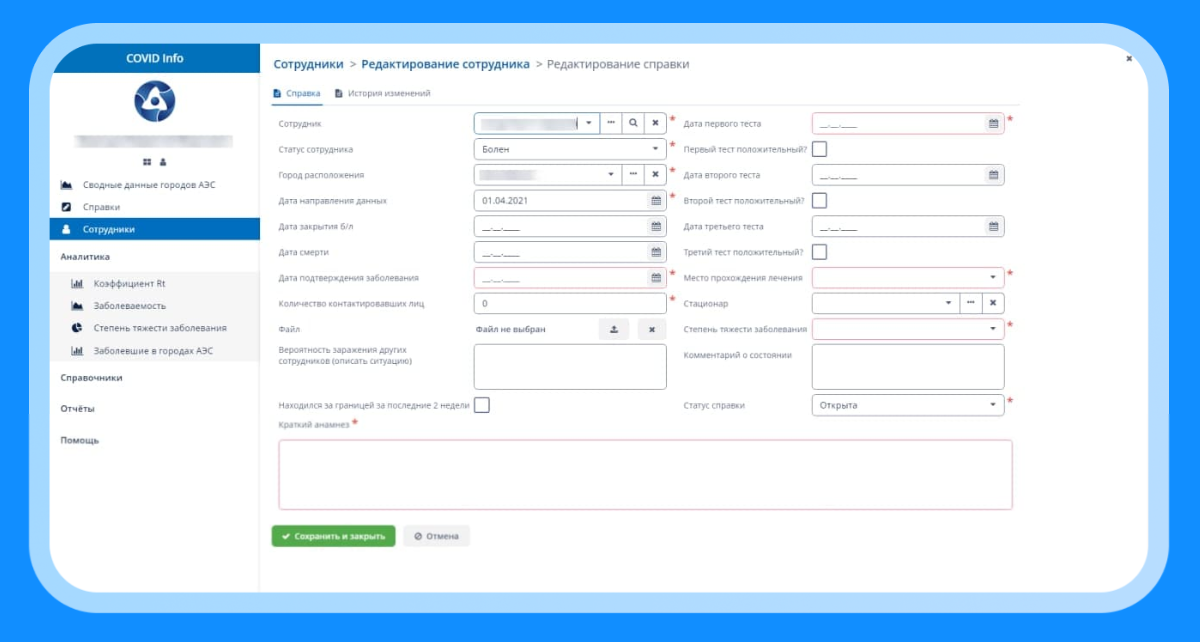Screen dimensions: 1200x642
Task: Remove selected file with X button
Action: (x=652, y=329)
